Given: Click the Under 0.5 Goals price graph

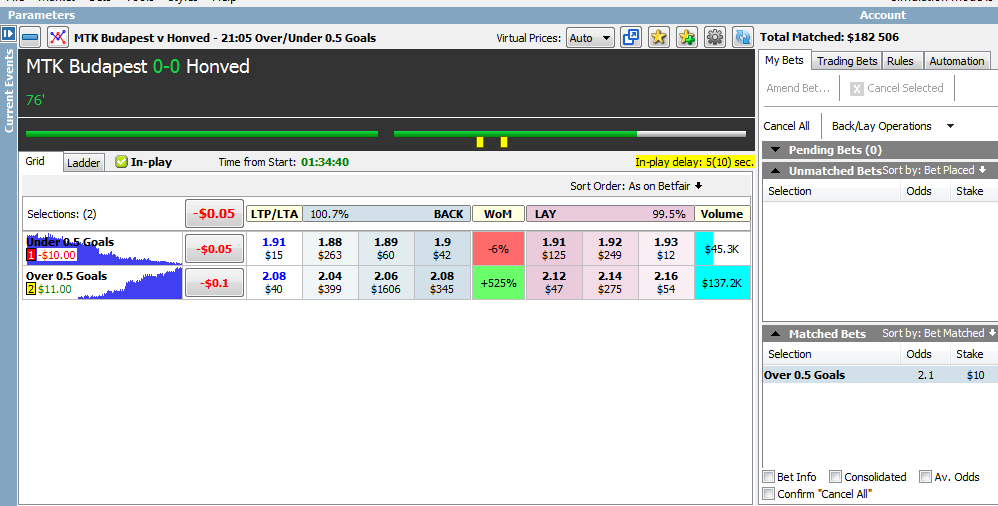Looking at the screenshot, I should (104, 249).
